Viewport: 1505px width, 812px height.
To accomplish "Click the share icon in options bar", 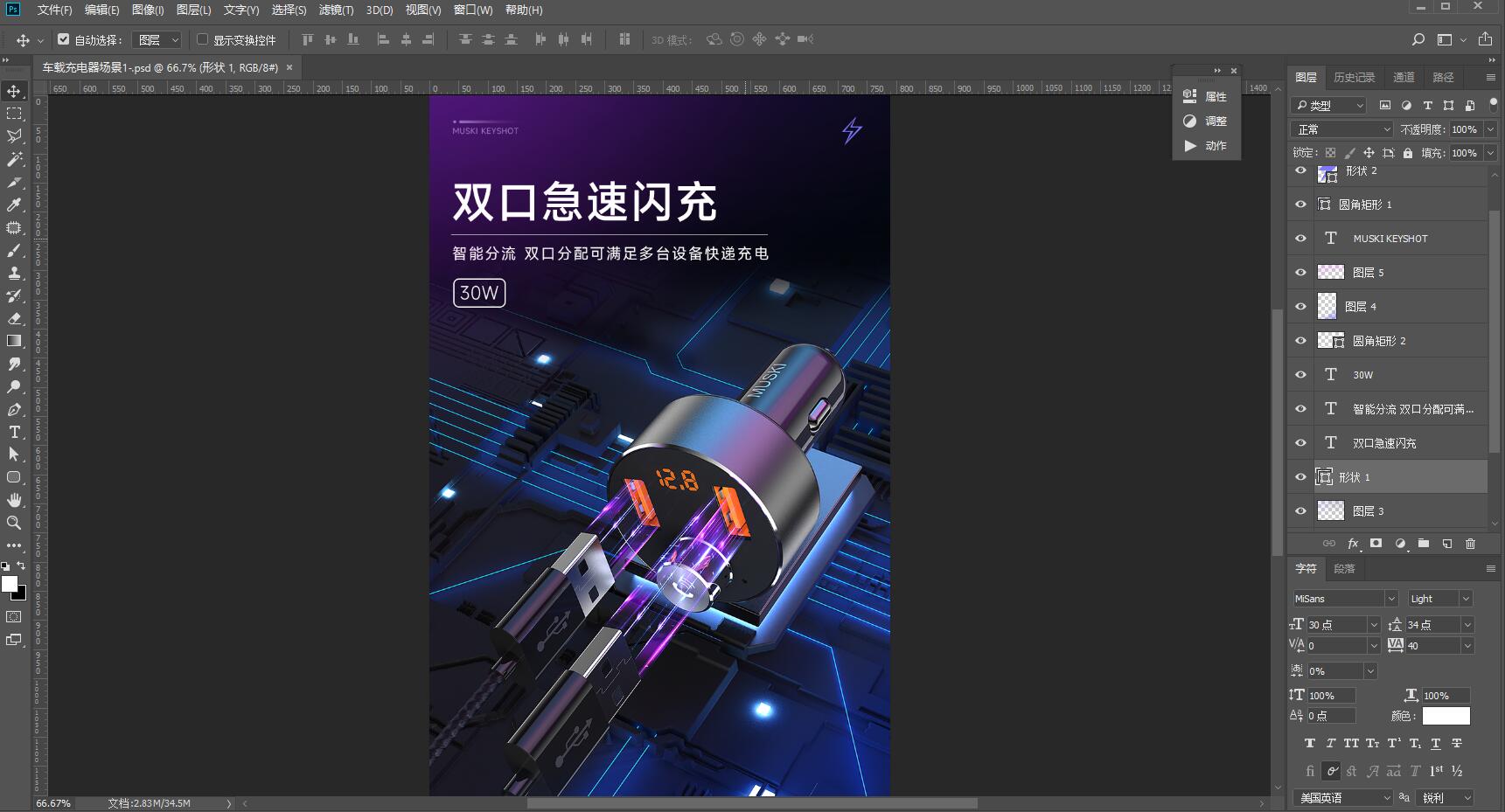I will [1486, 39].
